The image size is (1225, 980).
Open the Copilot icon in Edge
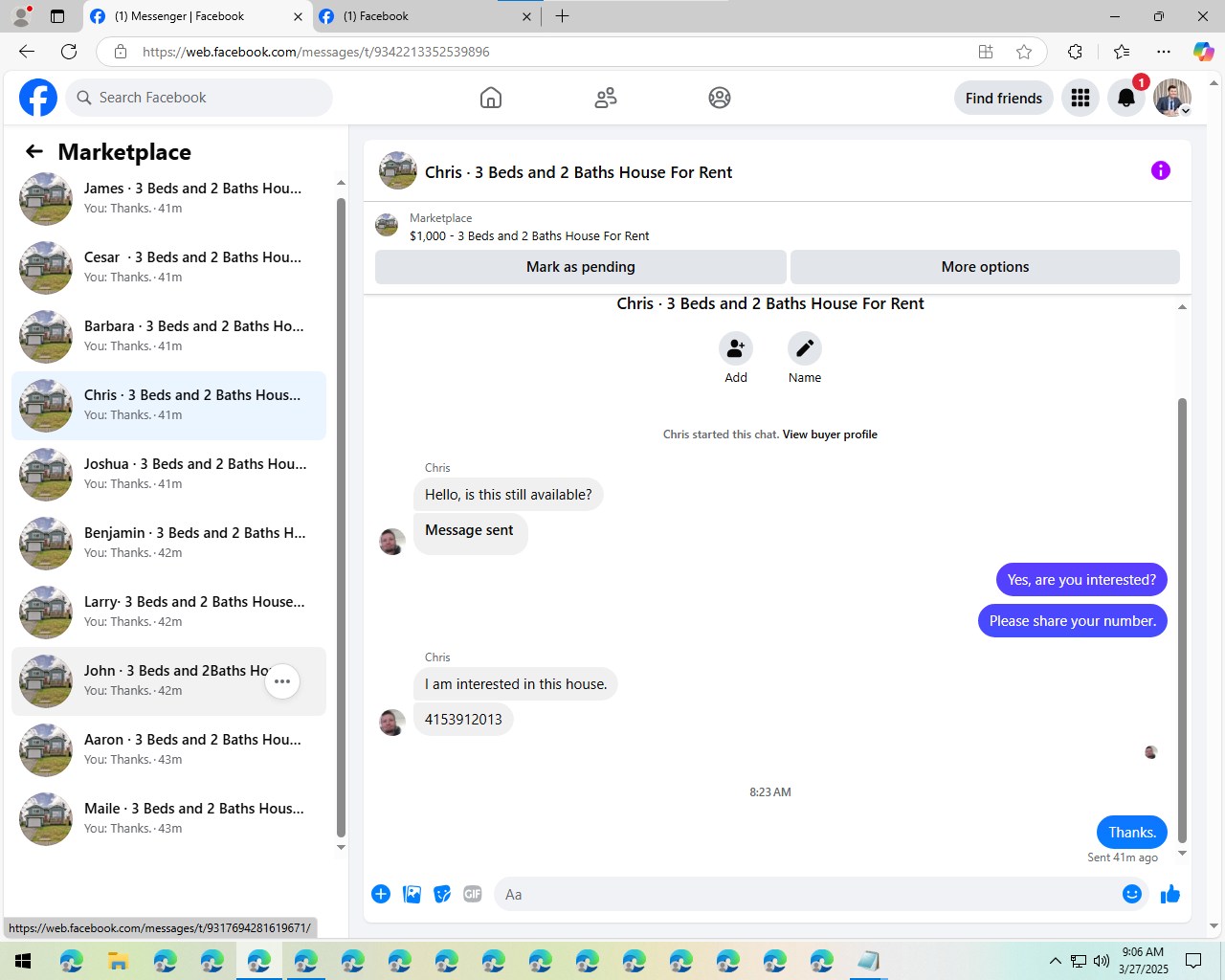(x=1203, y=52)
